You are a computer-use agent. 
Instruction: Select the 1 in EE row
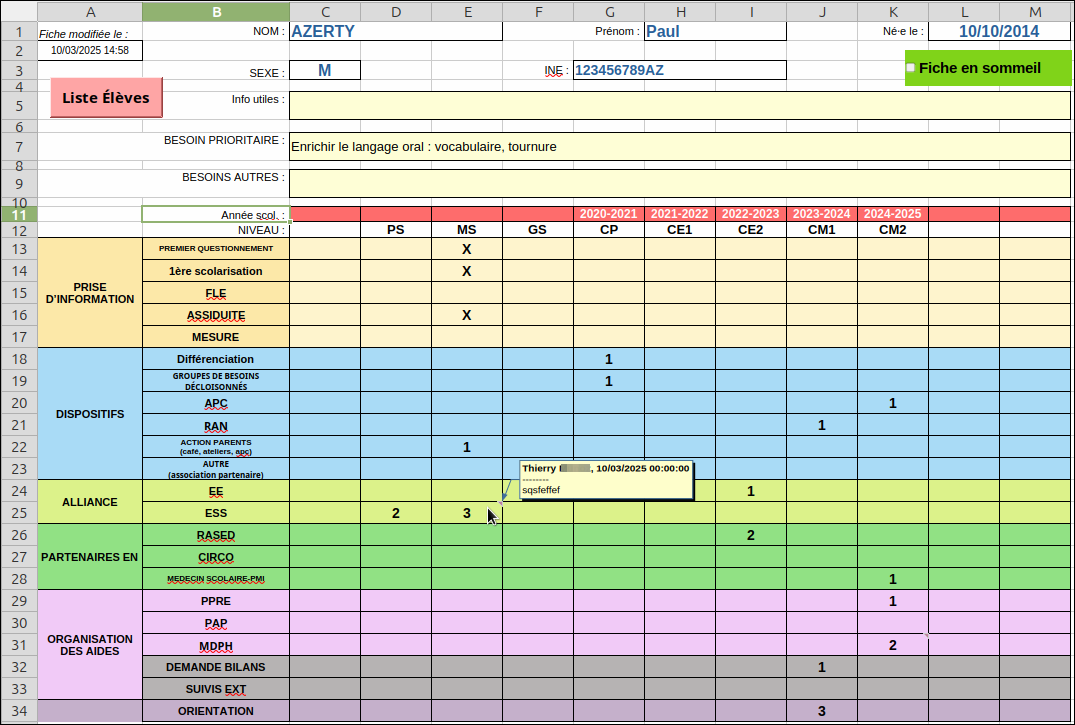pos(751,491)
